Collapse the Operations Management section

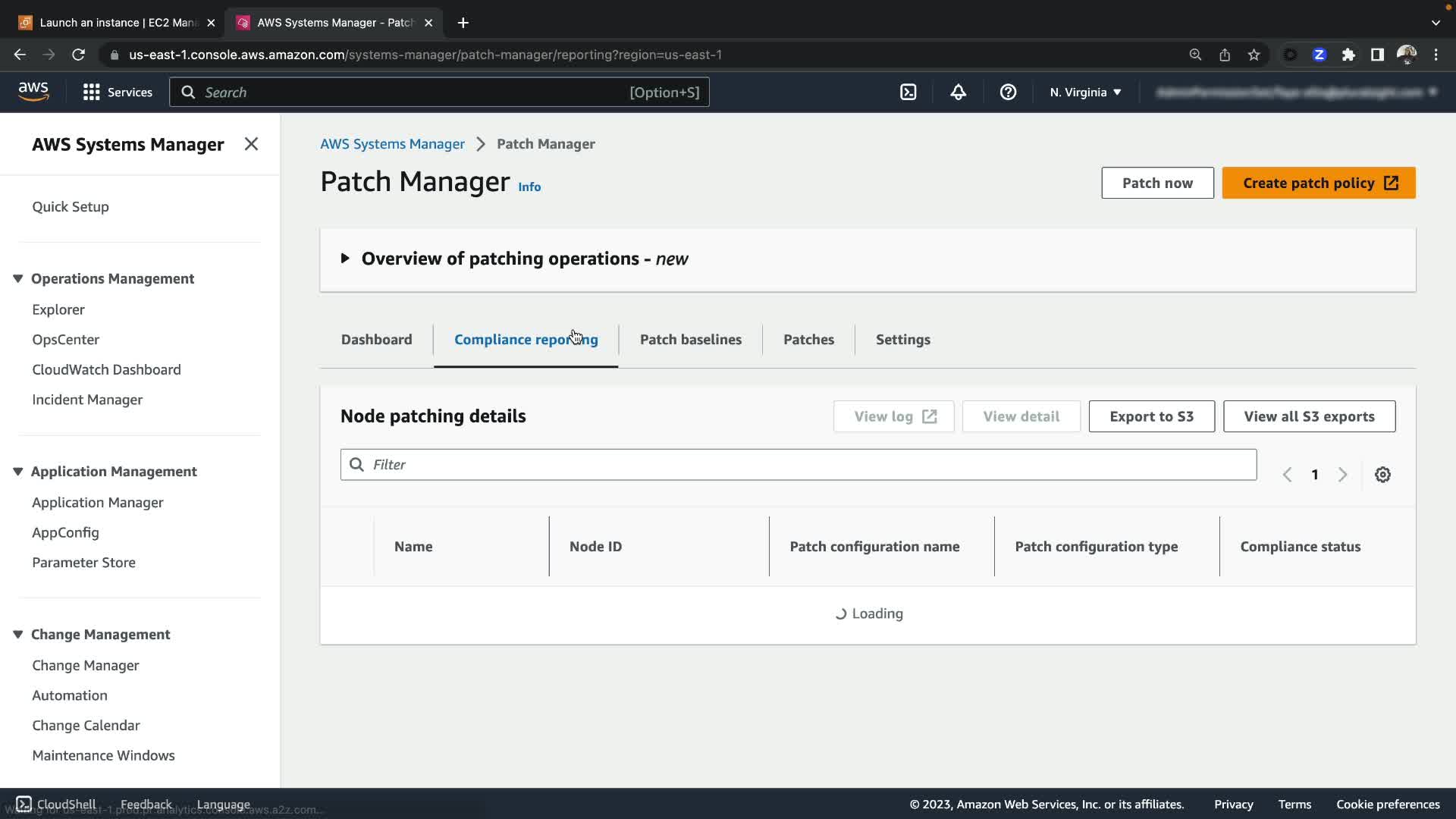(x=18, y=279)
